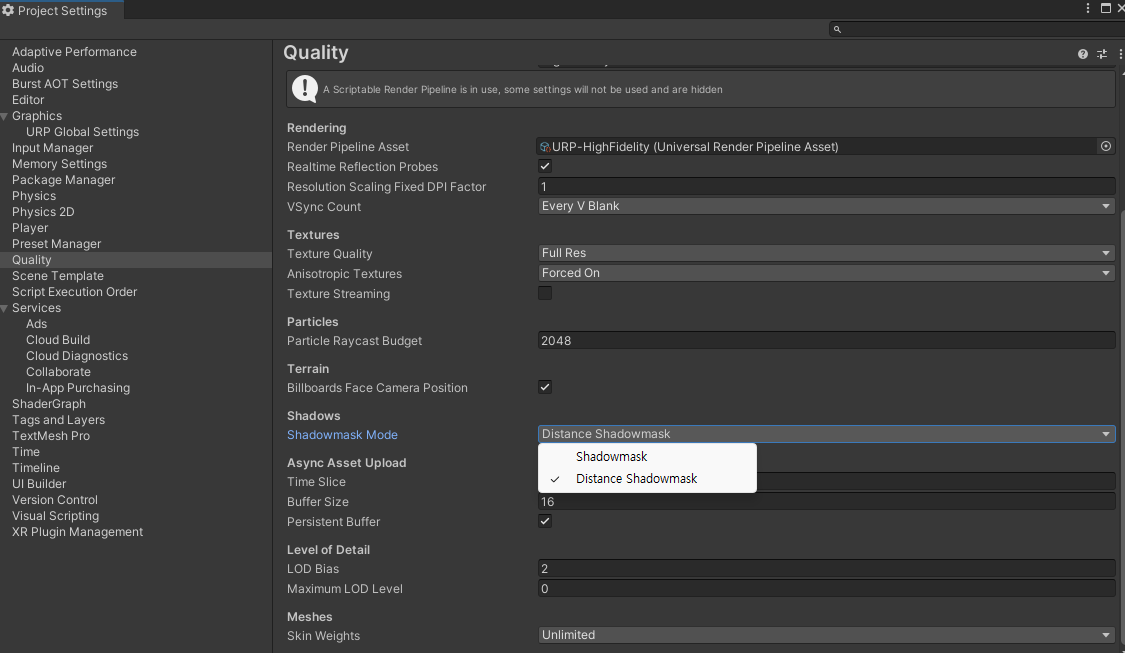Select Cloud Build under Services

pos(58,340)
